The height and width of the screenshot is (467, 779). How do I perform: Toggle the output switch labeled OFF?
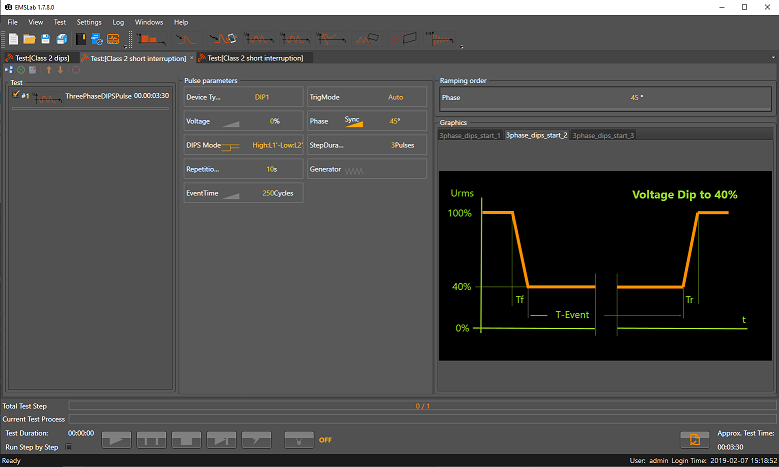pyautogui.click(x=299, y=439)
